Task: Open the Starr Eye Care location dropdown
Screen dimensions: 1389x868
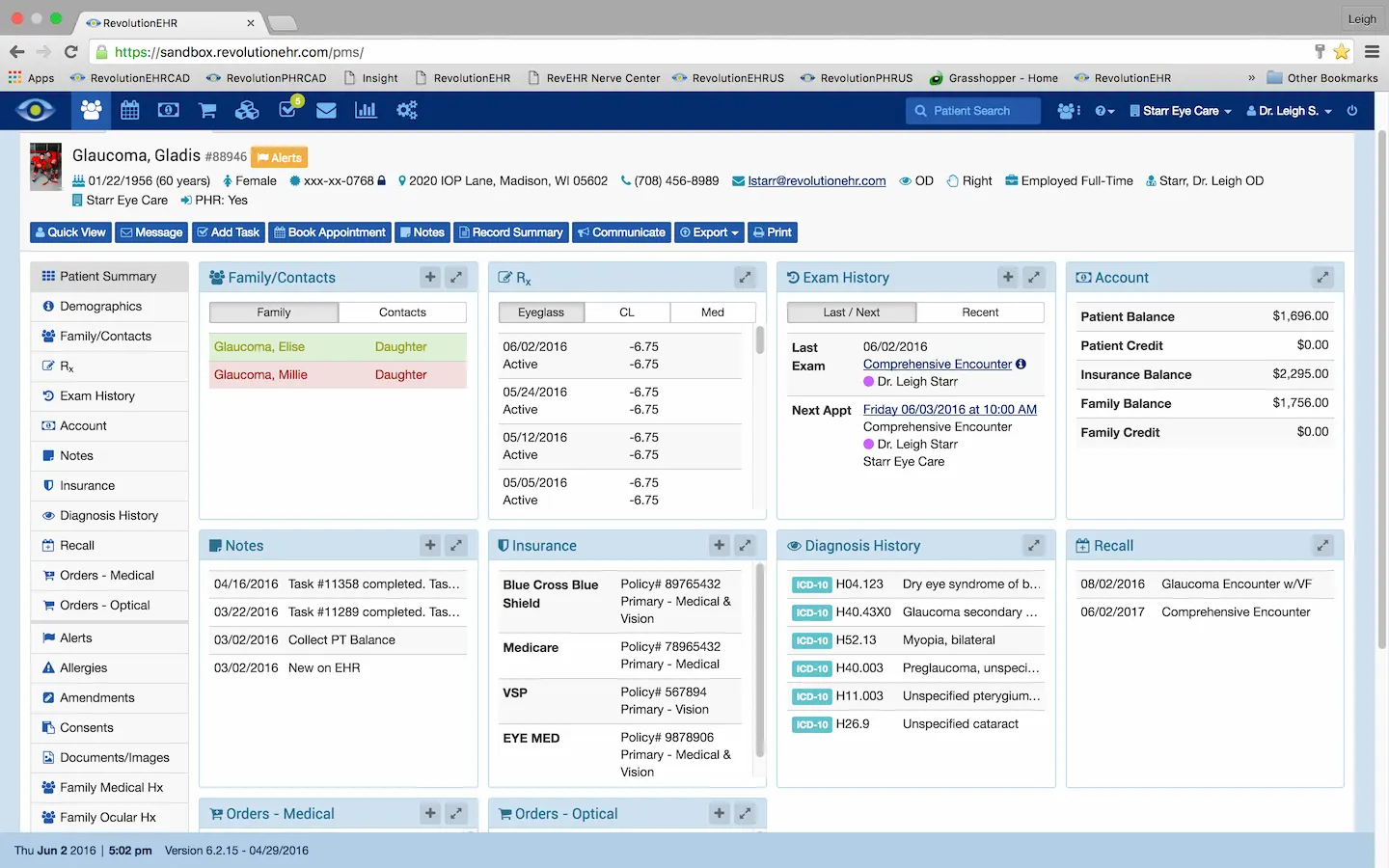Action: click(x=1180, y=110)
